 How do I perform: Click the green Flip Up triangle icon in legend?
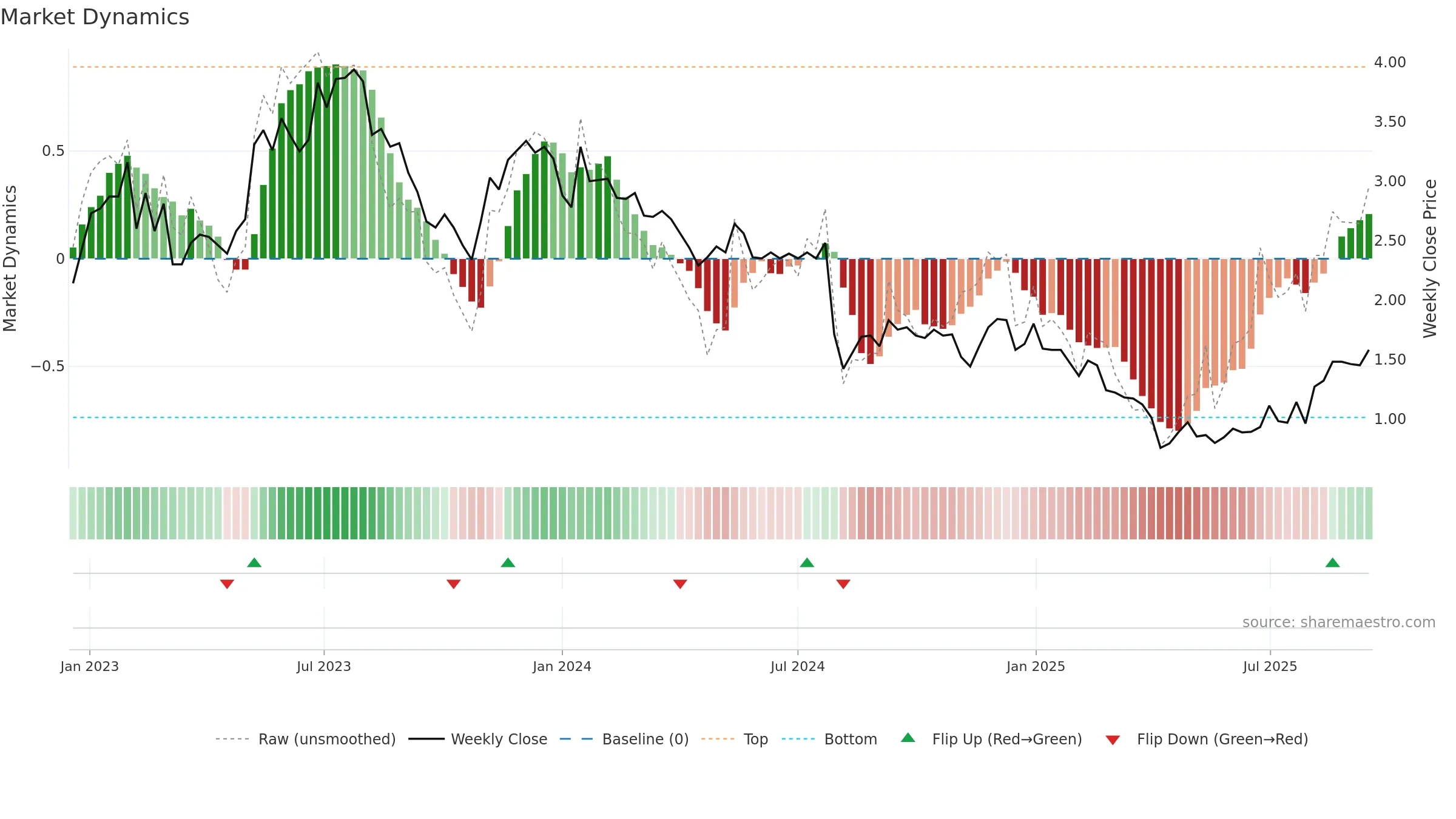point(908,738)
